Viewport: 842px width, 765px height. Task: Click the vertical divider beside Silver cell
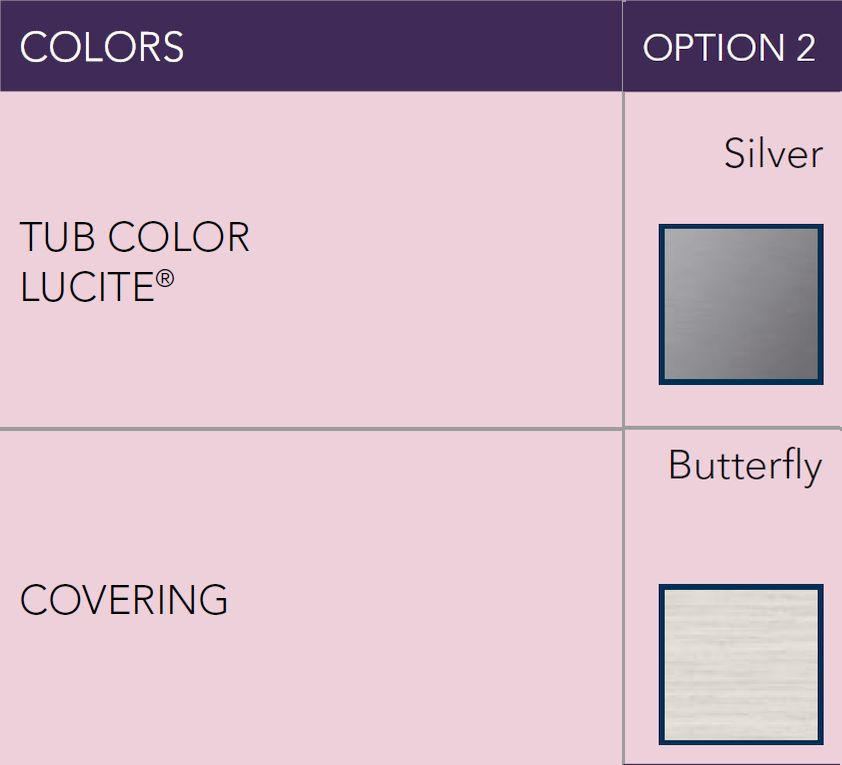pos(623,259)
